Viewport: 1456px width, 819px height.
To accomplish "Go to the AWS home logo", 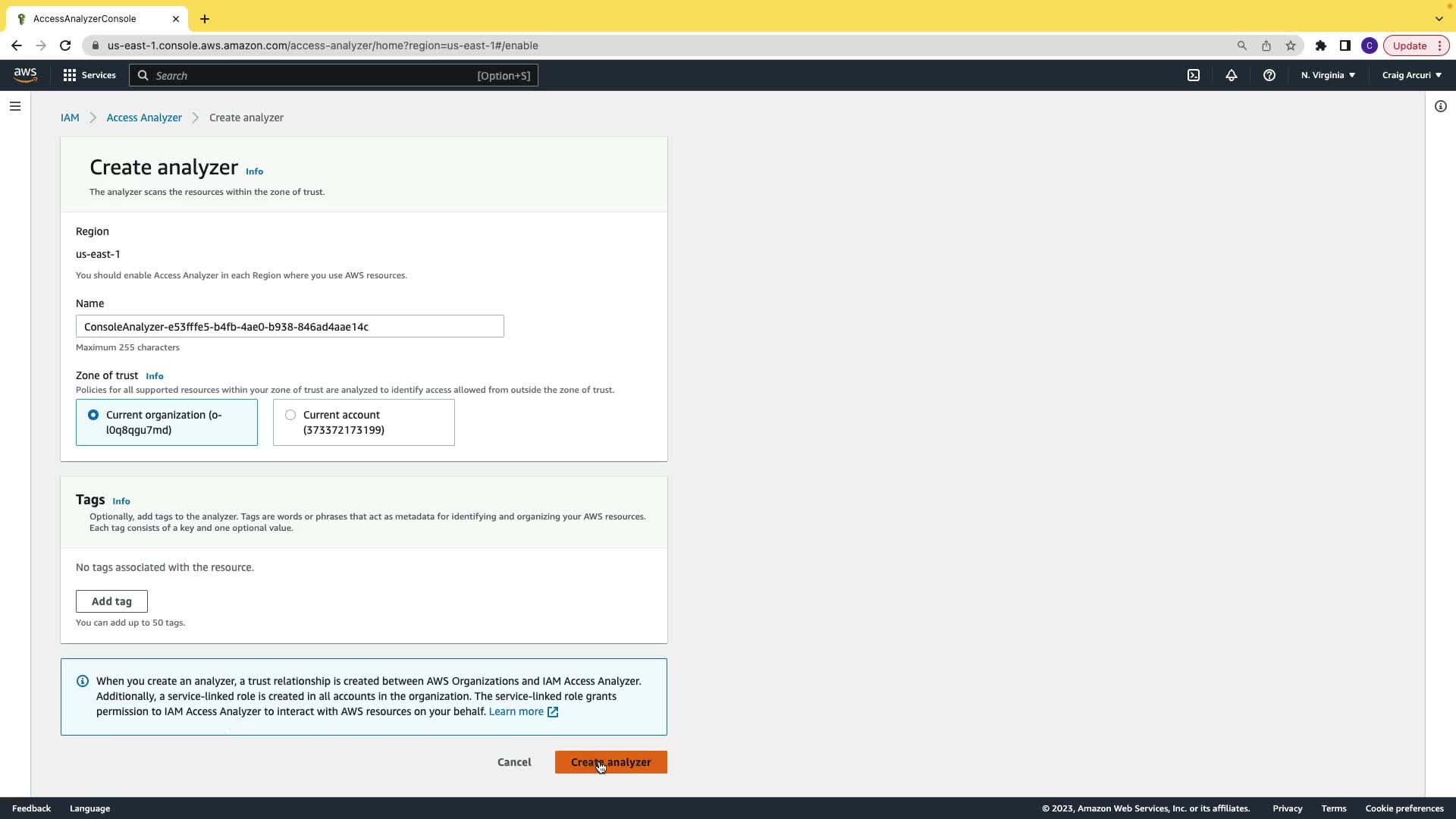I will pyautogui.click(x=25, y=74).
